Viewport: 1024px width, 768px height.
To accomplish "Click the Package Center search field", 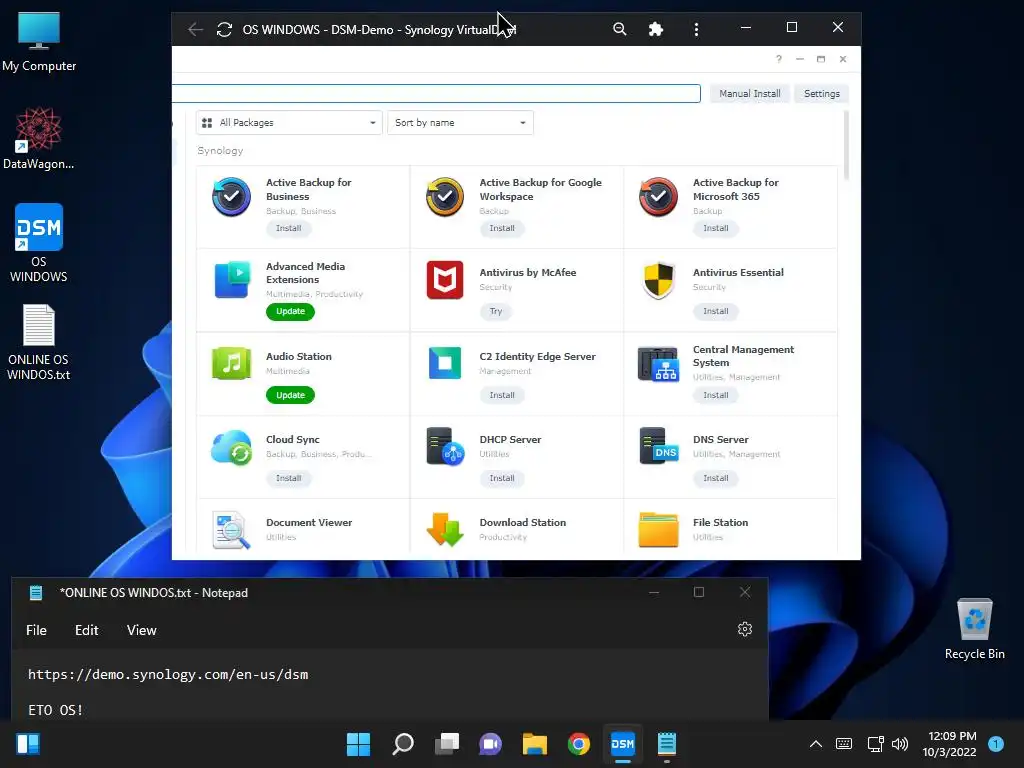I will [x=436, y=93].
